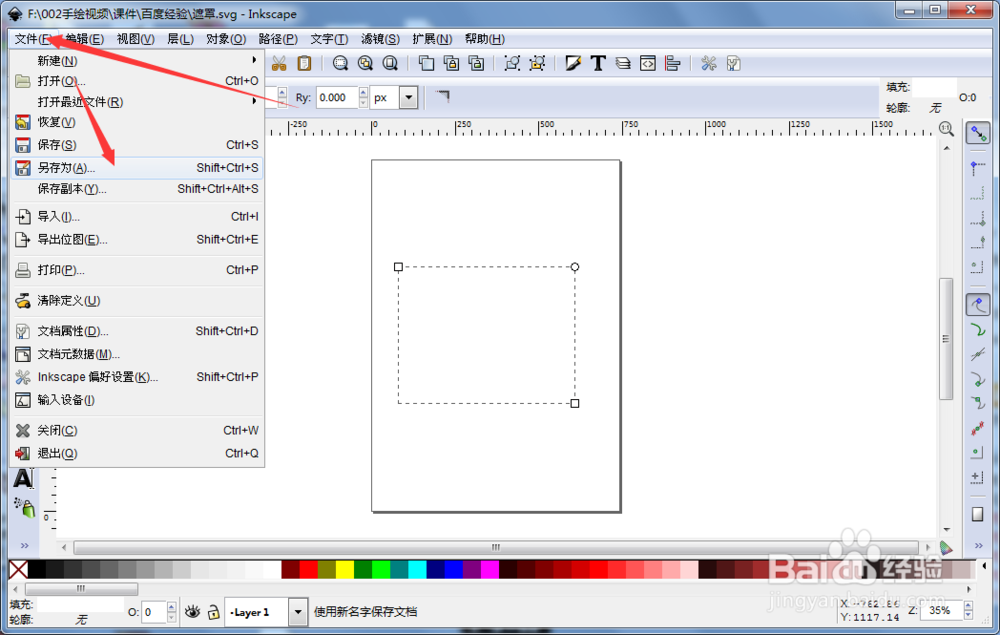1000x635 pixels.
Task: Click the no-color X palette swatch
Action: pyautogui.click(x=18, y=569)
